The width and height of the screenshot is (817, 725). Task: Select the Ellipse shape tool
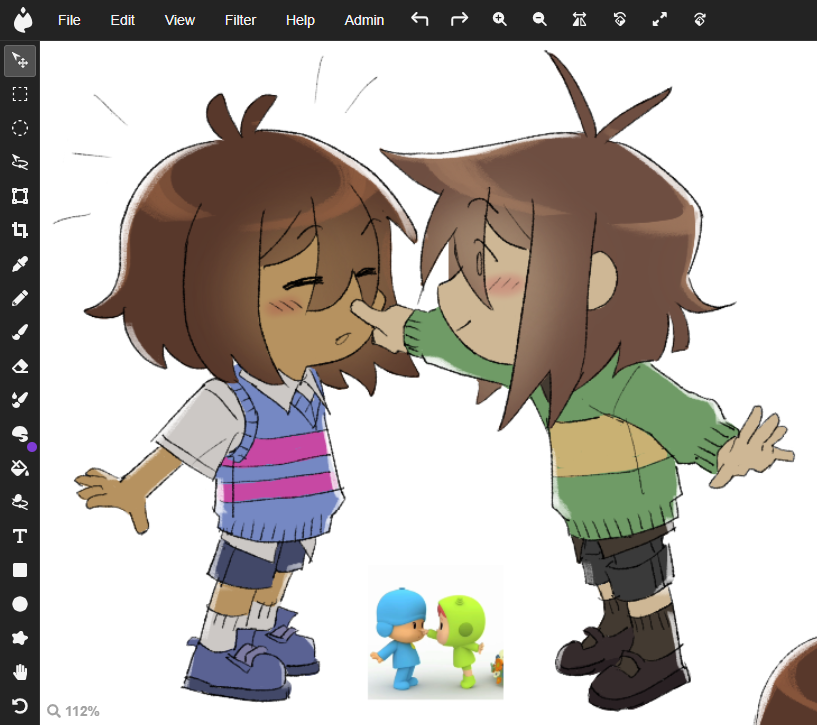pyautogui.click(x=20, y=604)
